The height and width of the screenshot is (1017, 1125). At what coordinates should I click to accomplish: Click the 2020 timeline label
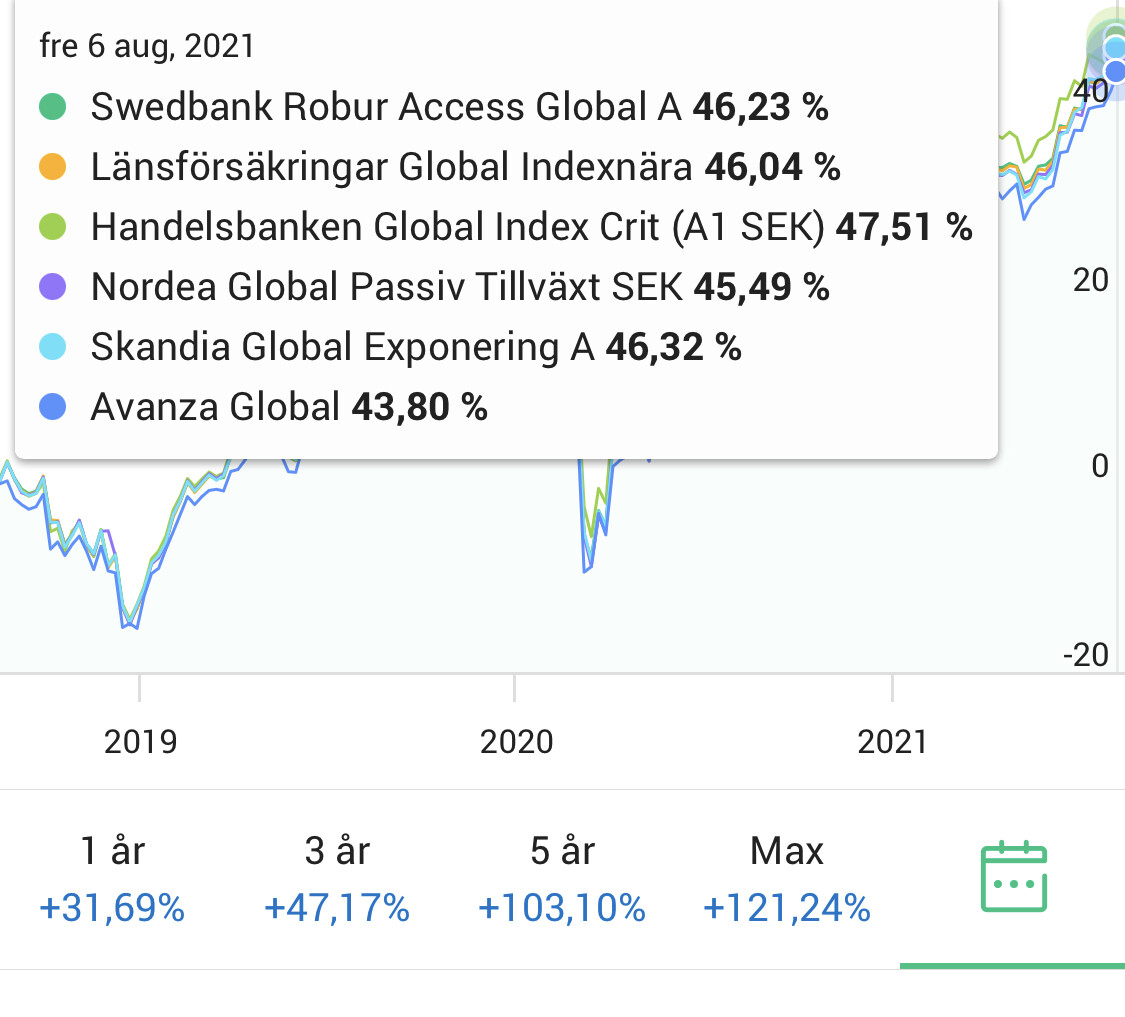point(516,741)
